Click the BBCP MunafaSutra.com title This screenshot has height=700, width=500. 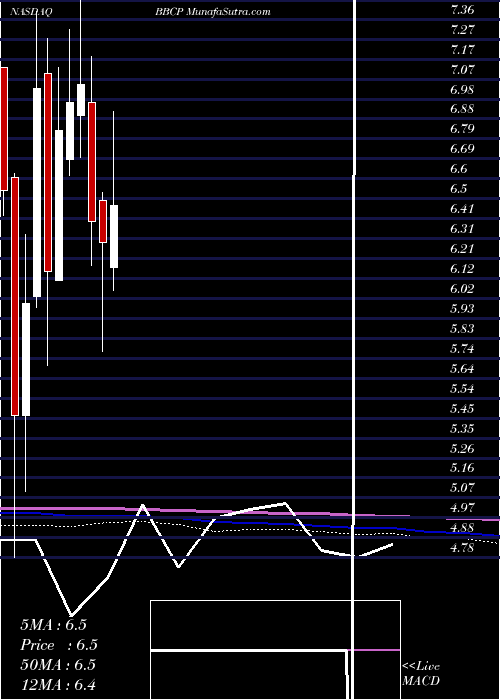pos(212,12)
